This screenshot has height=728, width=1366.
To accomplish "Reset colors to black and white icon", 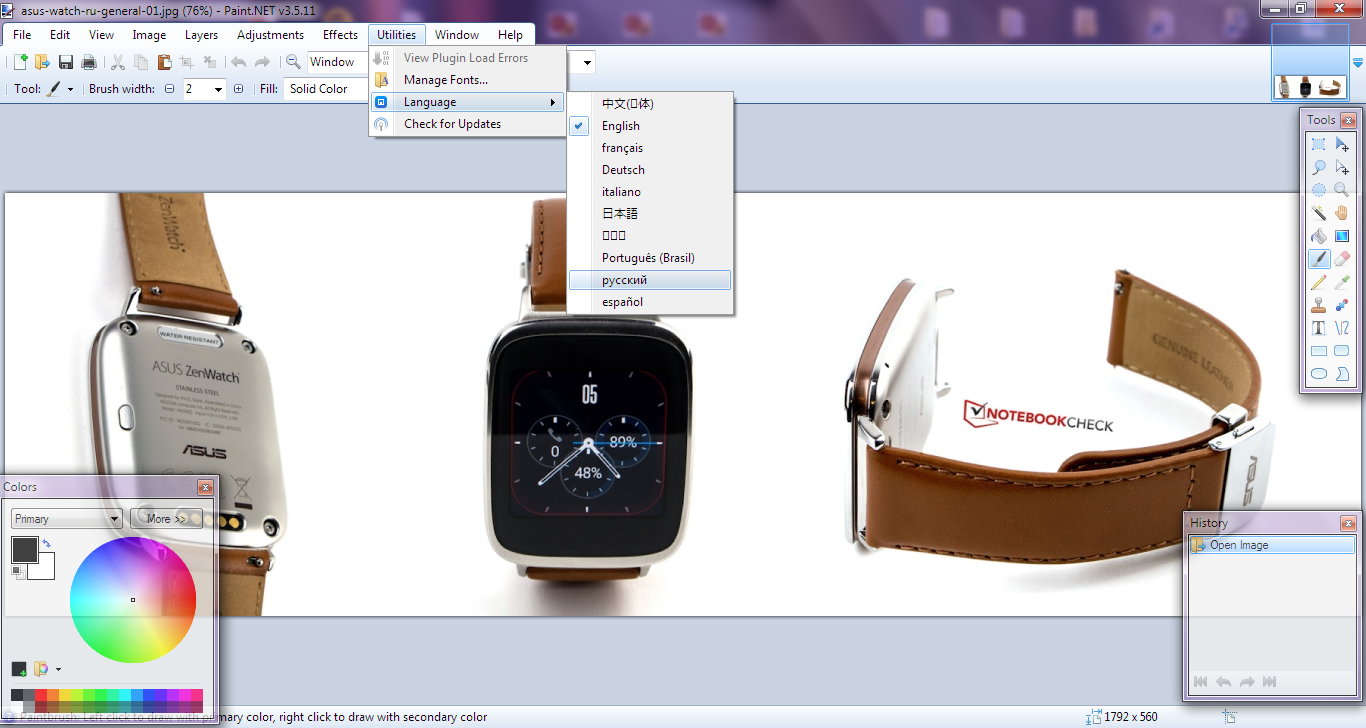I will tap(17, 572).
